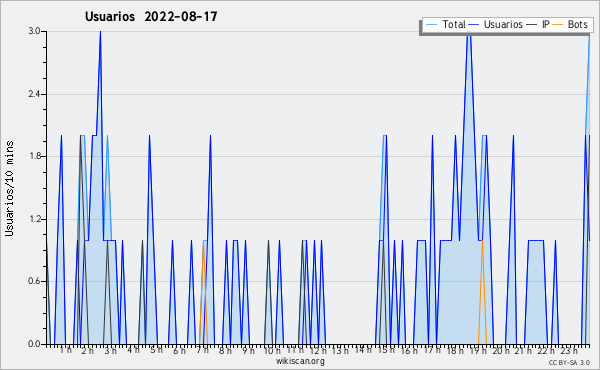Image resolution: width=600 pixels, height=370 pixels.
Task: Click the '10 h' x-axis label
Action: (x=272, y=351)
